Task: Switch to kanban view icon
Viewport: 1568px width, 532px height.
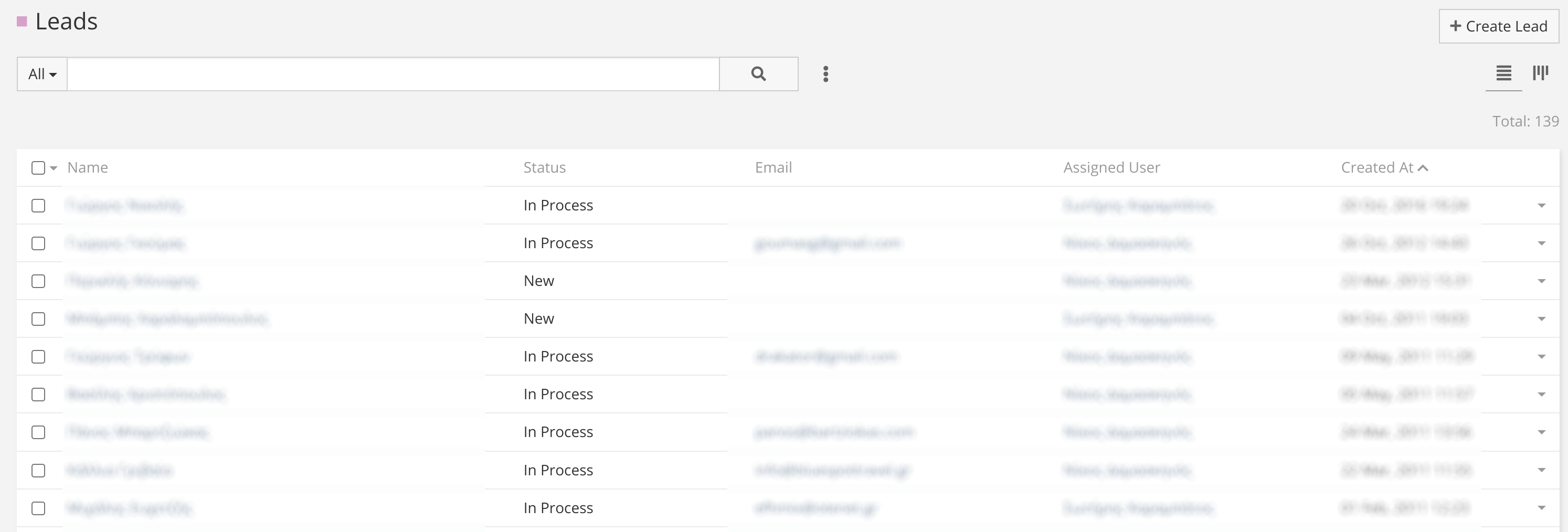Action: click(1541, 73)
